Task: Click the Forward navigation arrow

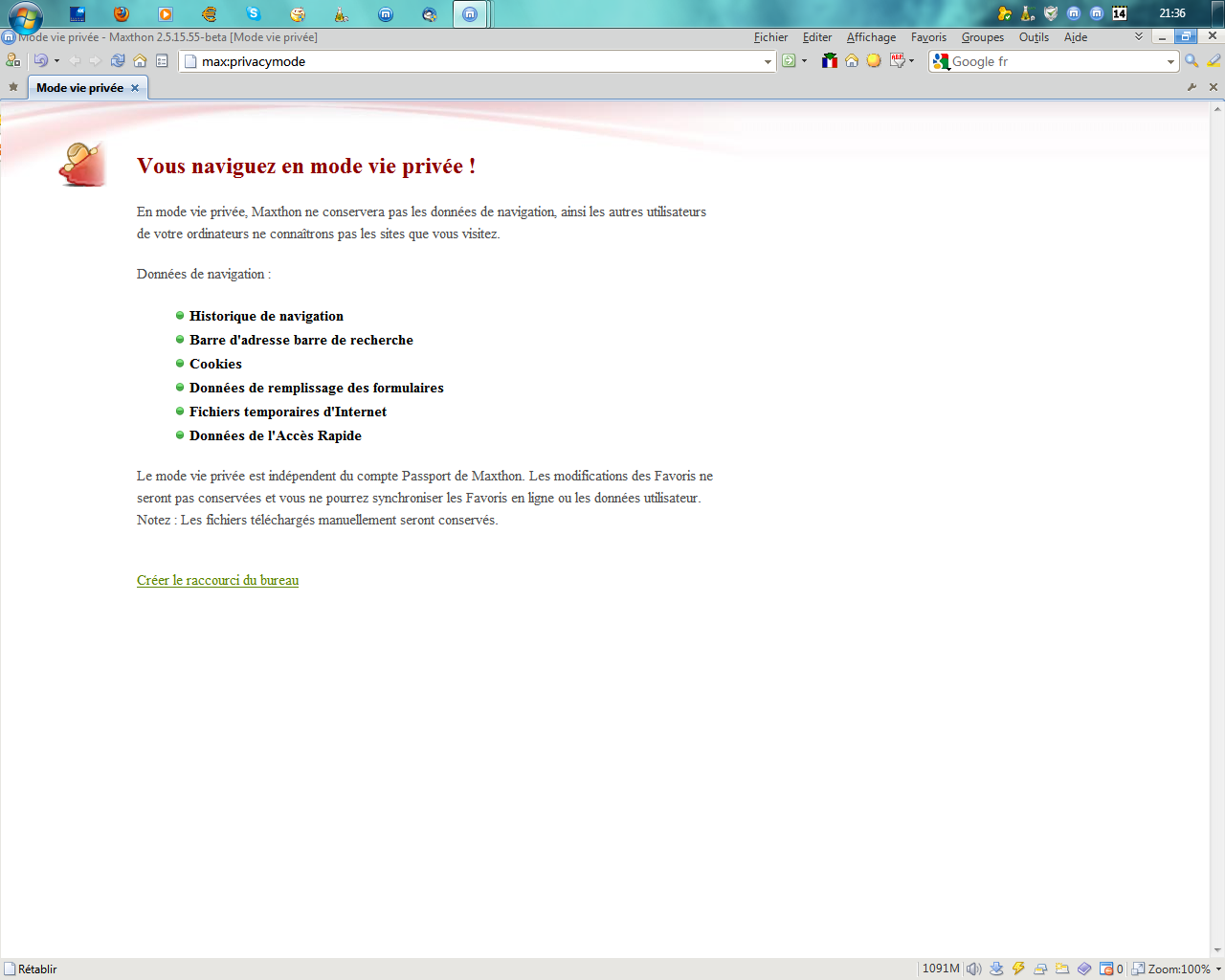Action: click(95, 60)
